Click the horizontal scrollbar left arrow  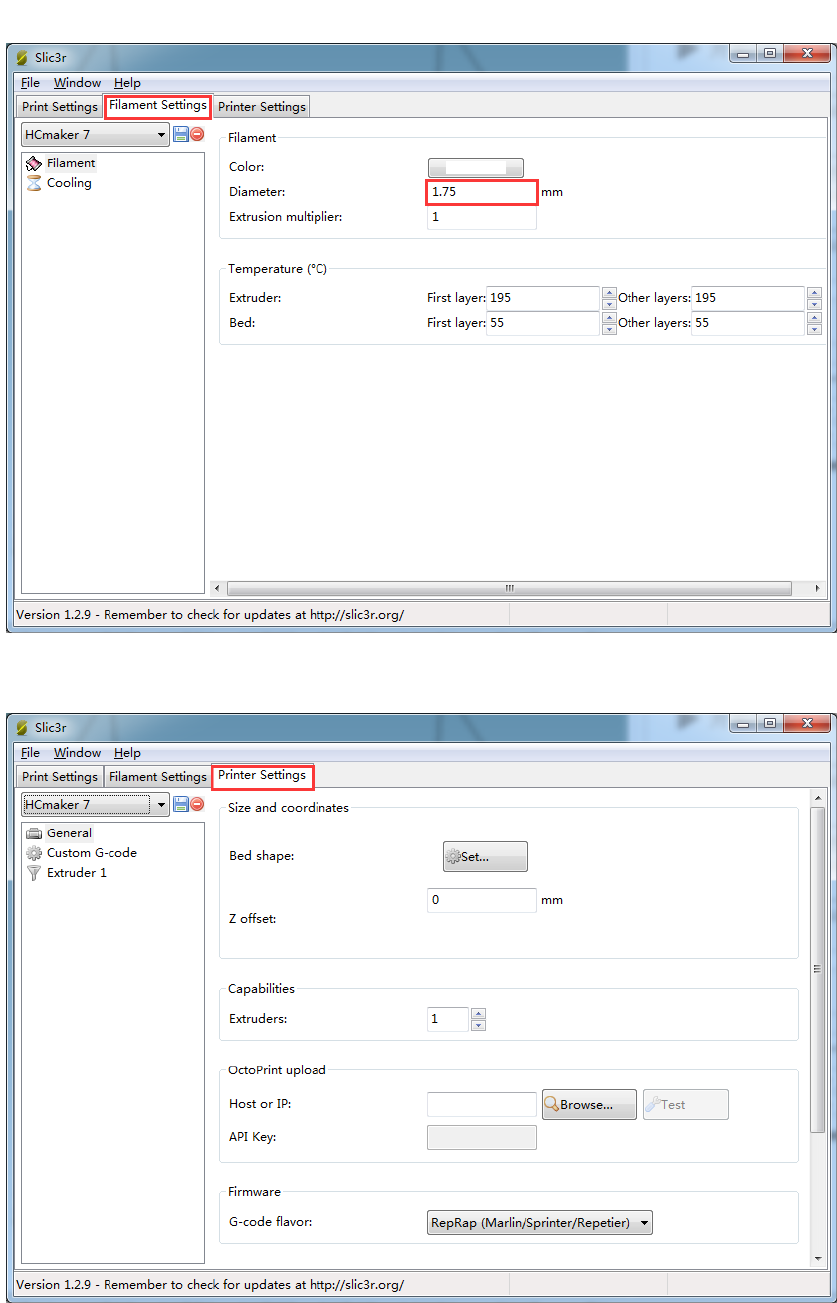click(x=218, y=588)
